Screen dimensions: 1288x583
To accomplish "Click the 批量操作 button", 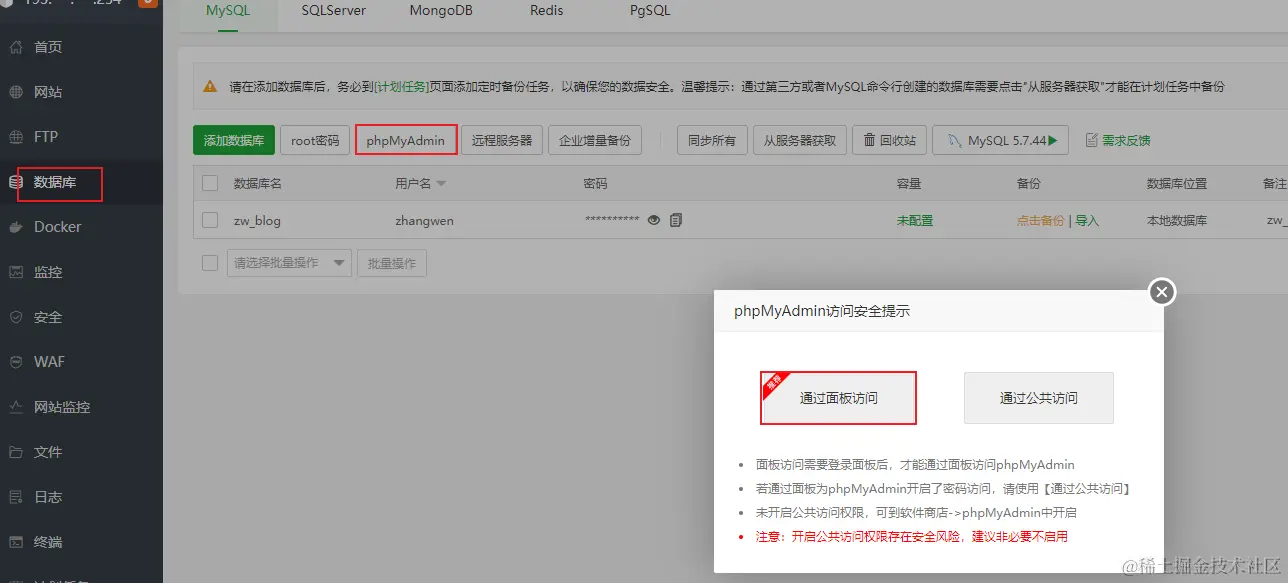I will pyautogui.click(x=392, y=263).
